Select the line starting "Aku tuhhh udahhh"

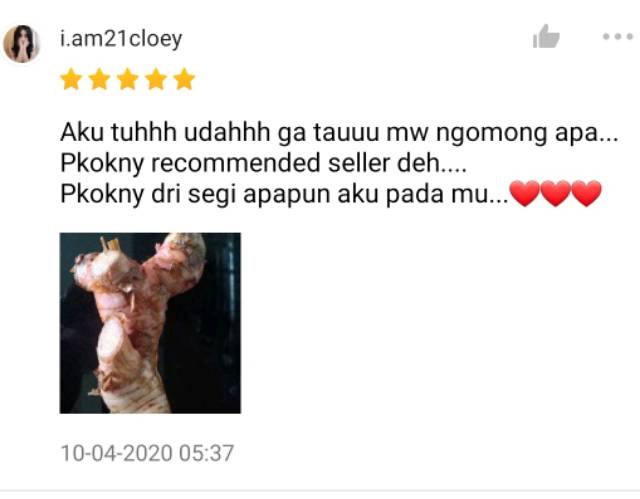coord(339,133)
